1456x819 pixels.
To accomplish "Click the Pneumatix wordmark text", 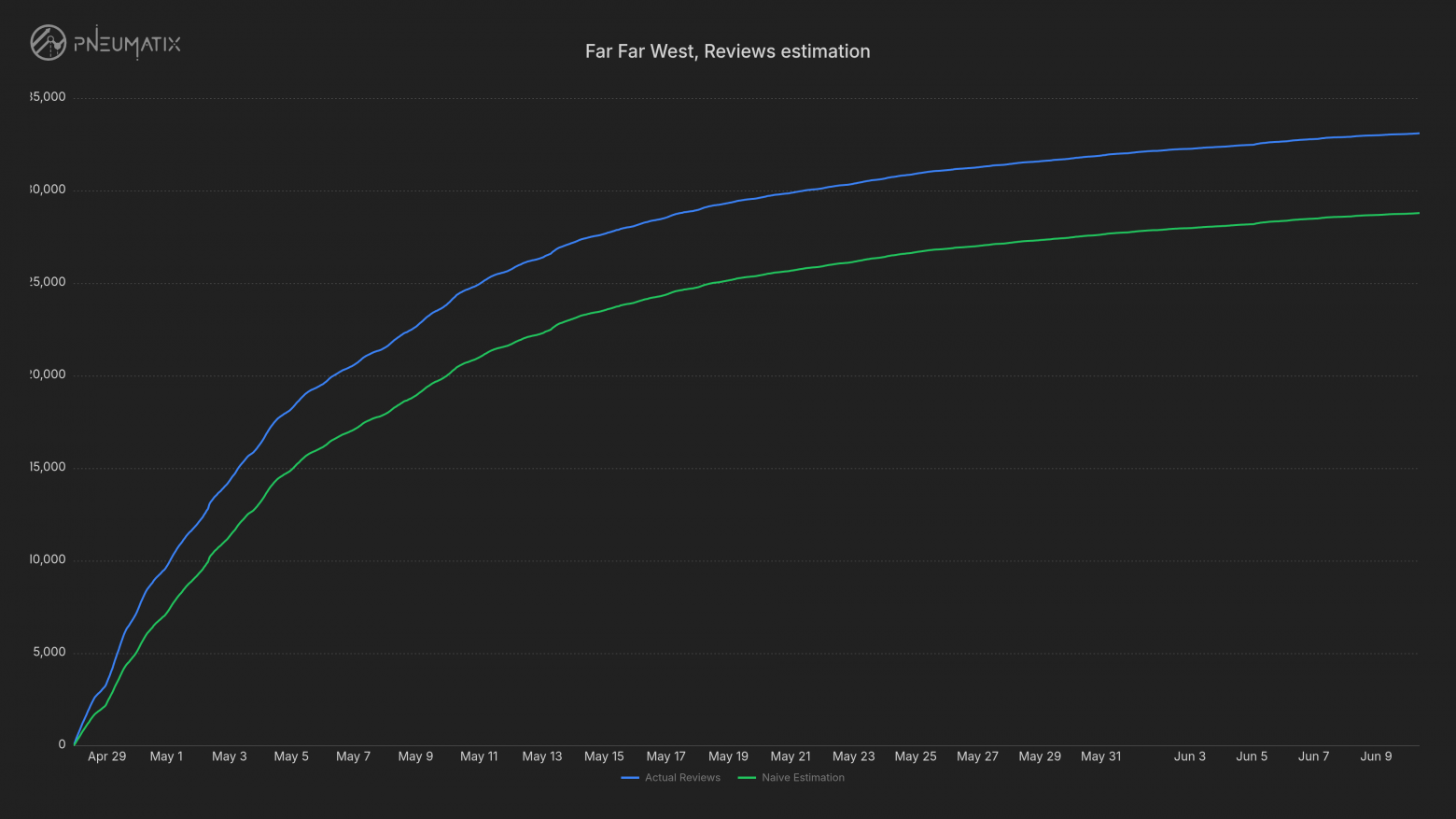I will click(127, 43).
